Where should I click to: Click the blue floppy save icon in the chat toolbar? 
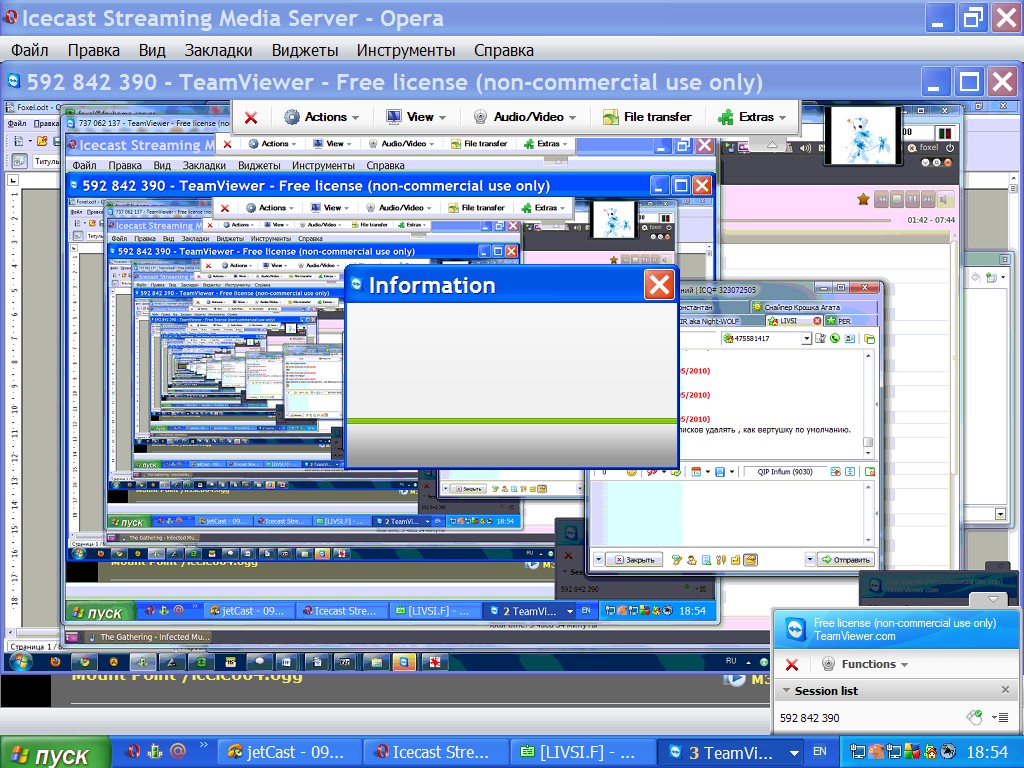[720, 472]
